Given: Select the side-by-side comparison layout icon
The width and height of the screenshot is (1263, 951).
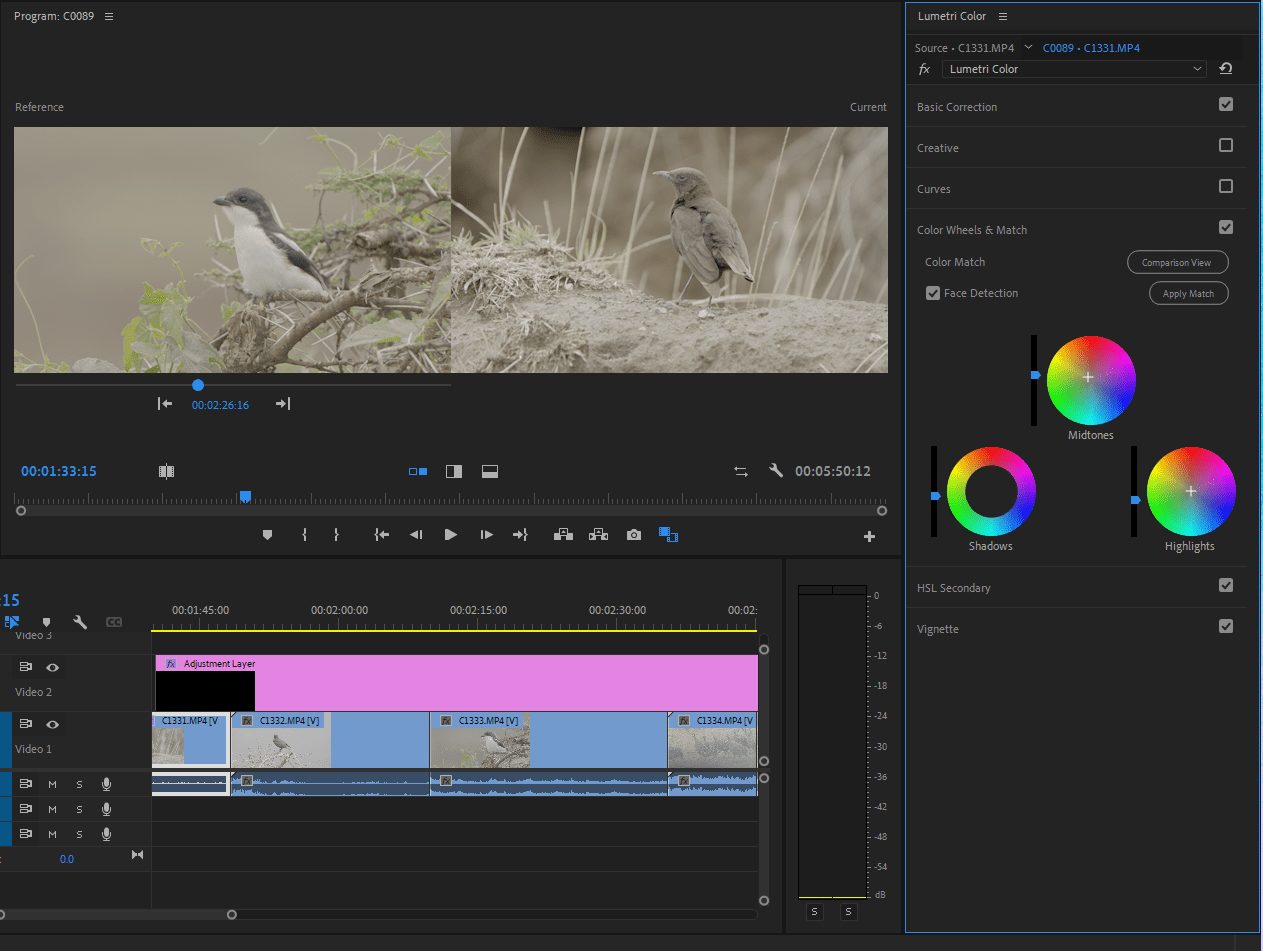Looking at the screenshot, I should click(418, 471).
